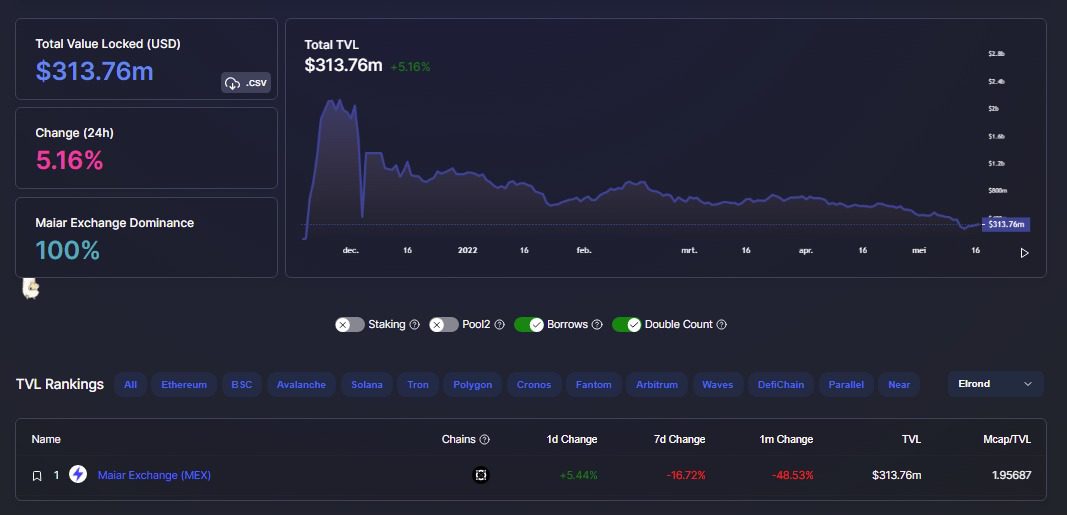Click the Chains column header
Image resolution: width=1067 pixels, height=515 pixels.
[458, 439]
